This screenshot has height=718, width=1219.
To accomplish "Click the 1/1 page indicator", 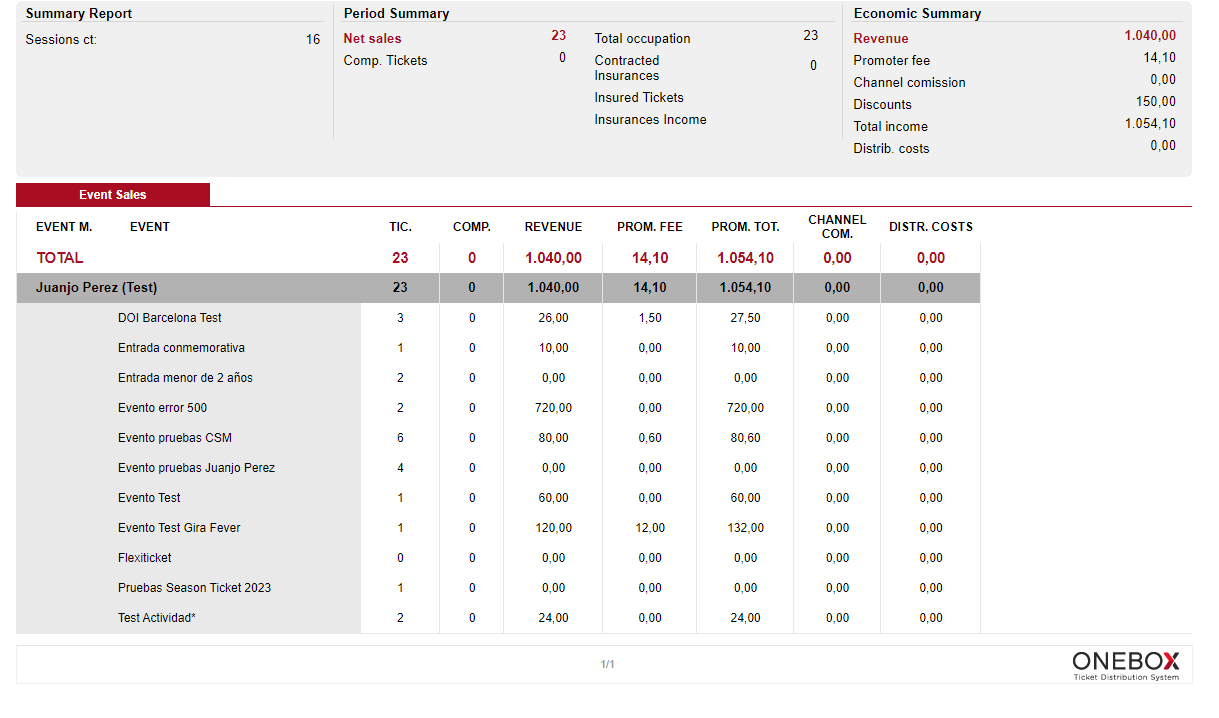I will [x=607, y=664].
